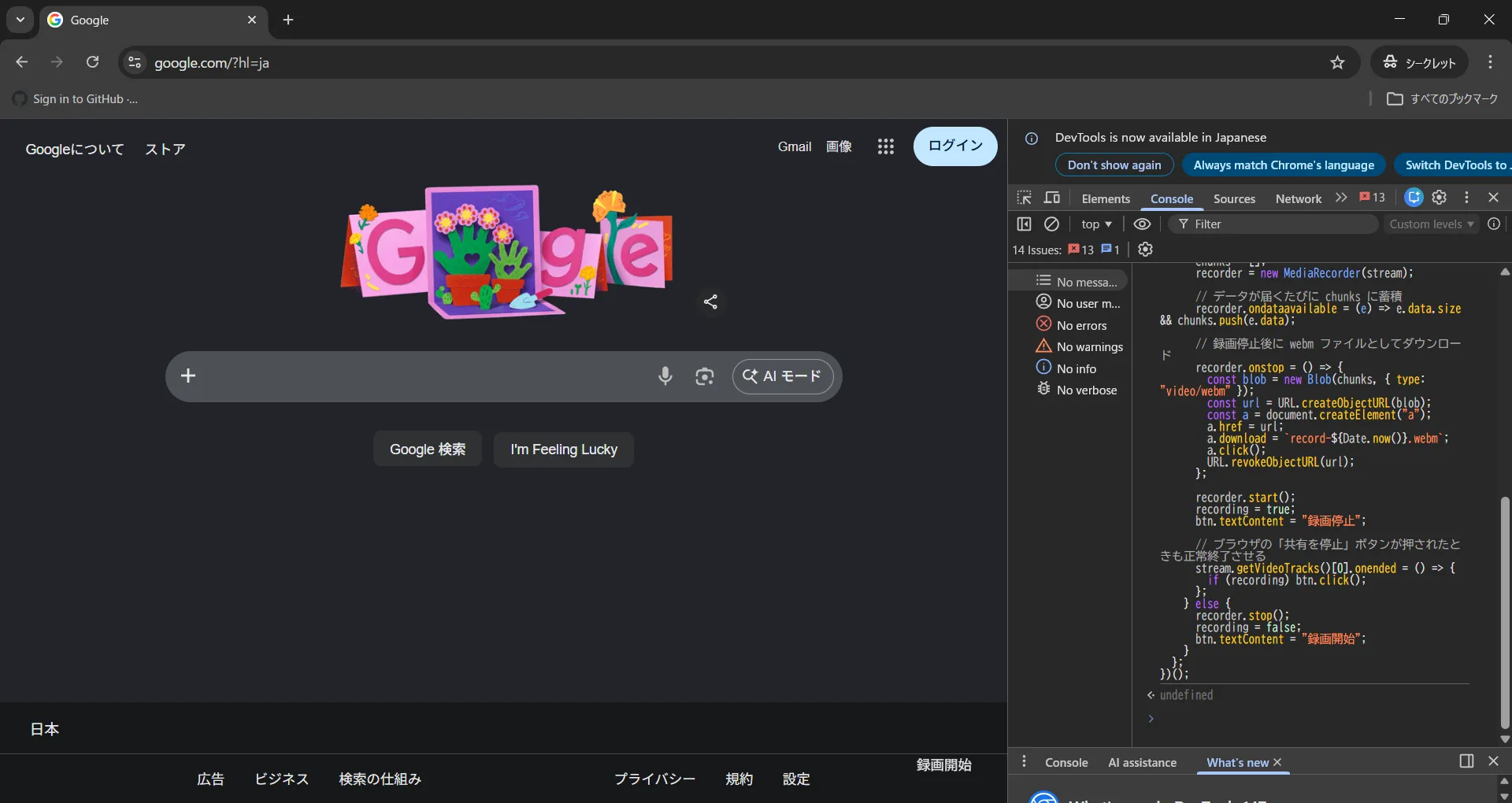The width and height of the screenshot is (1512, 803).
Task: Reload the current page
Action: (x=93, y=62)
